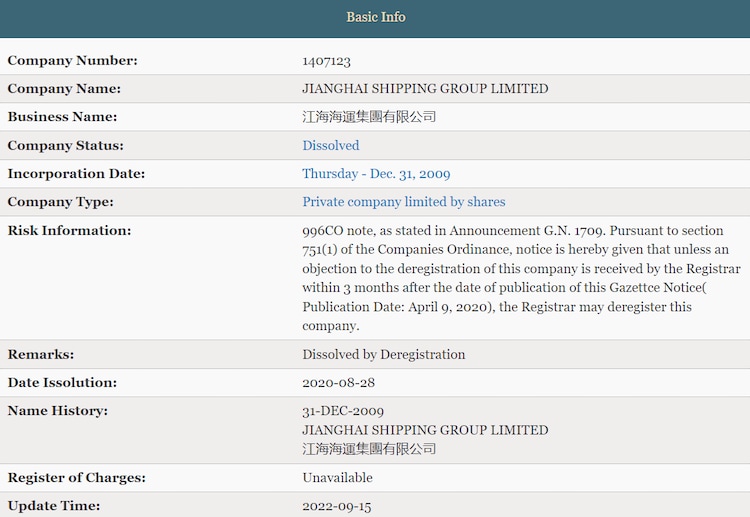Click the "Name History:" label
750x517 pixels.
[57, 410]
